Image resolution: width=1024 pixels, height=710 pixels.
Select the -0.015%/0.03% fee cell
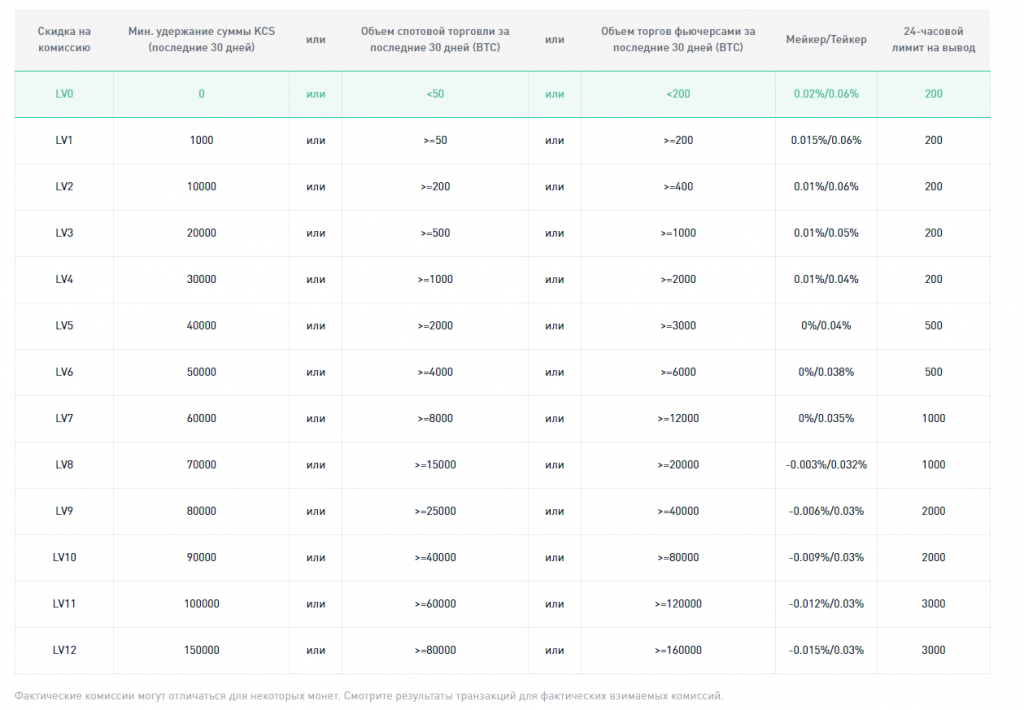coord(826,651)
